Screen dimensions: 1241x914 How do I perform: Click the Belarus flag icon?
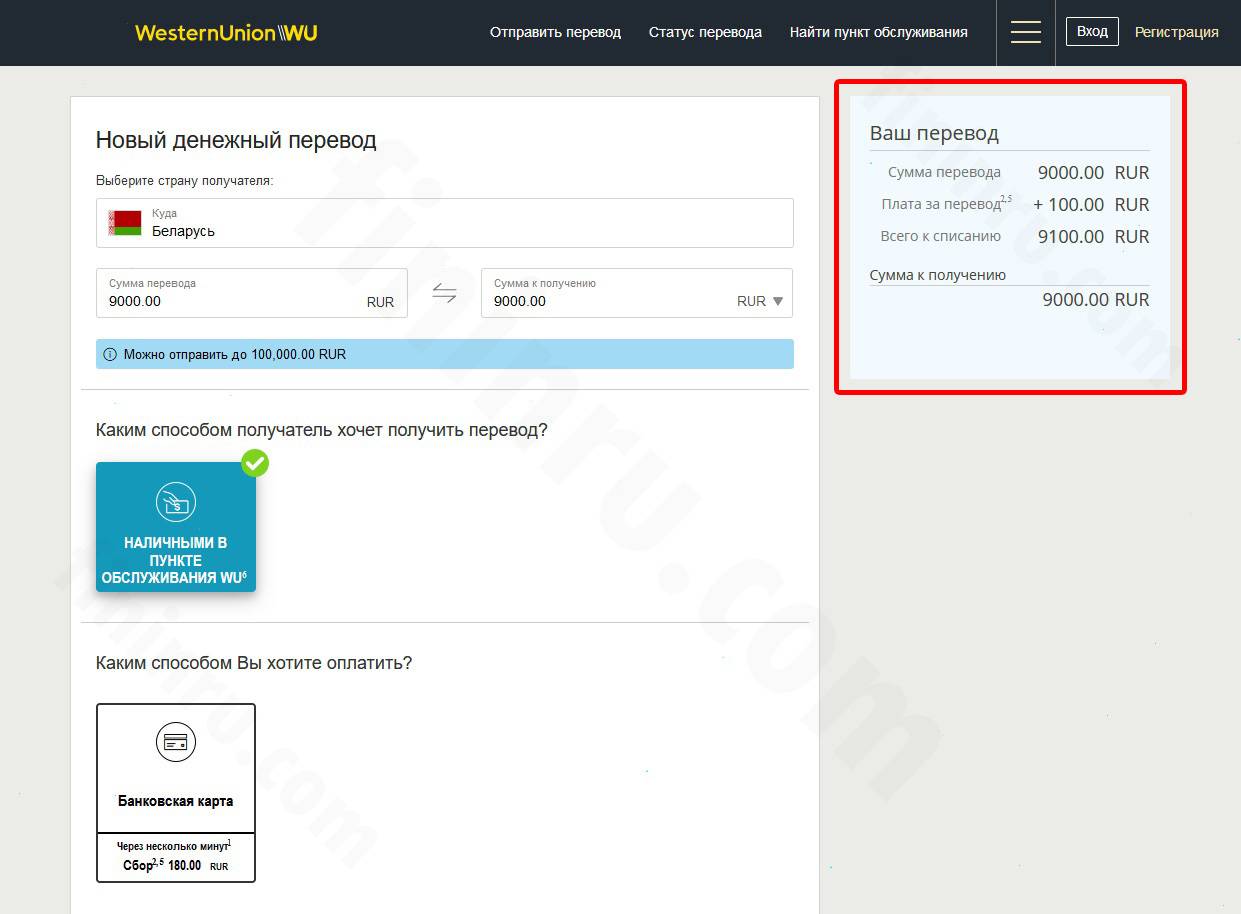(x=125, y=223)
